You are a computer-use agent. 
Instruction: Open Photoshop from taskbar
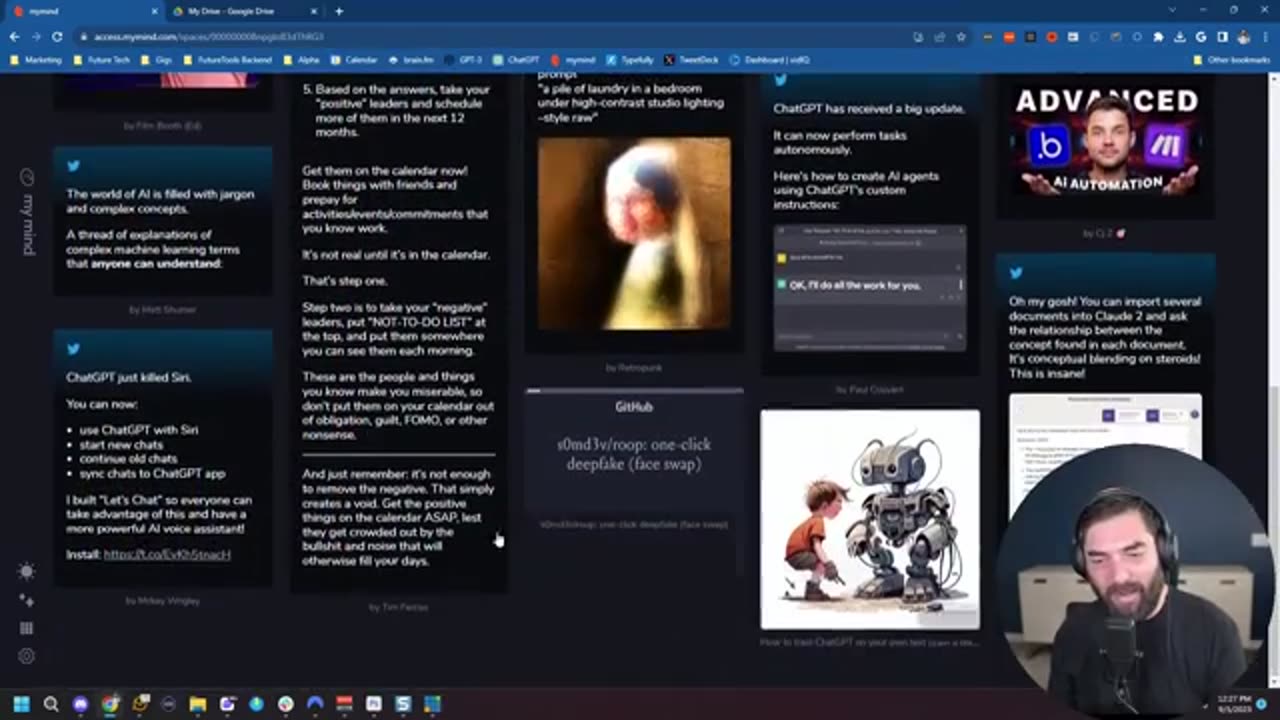(x=373, y=704)
